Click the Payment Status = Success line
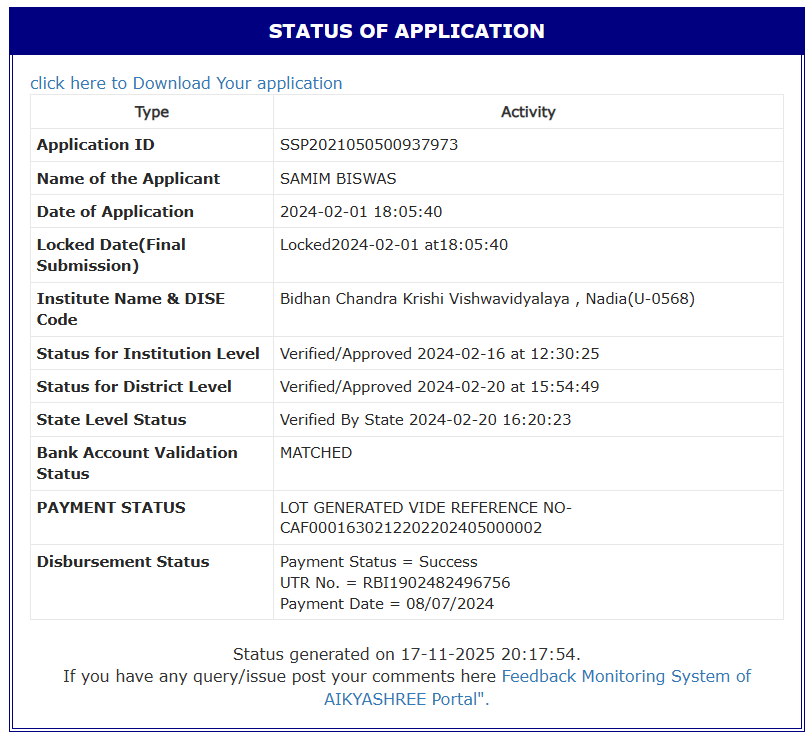This screenshot has width=808, height=737. (x=379, y=562)
